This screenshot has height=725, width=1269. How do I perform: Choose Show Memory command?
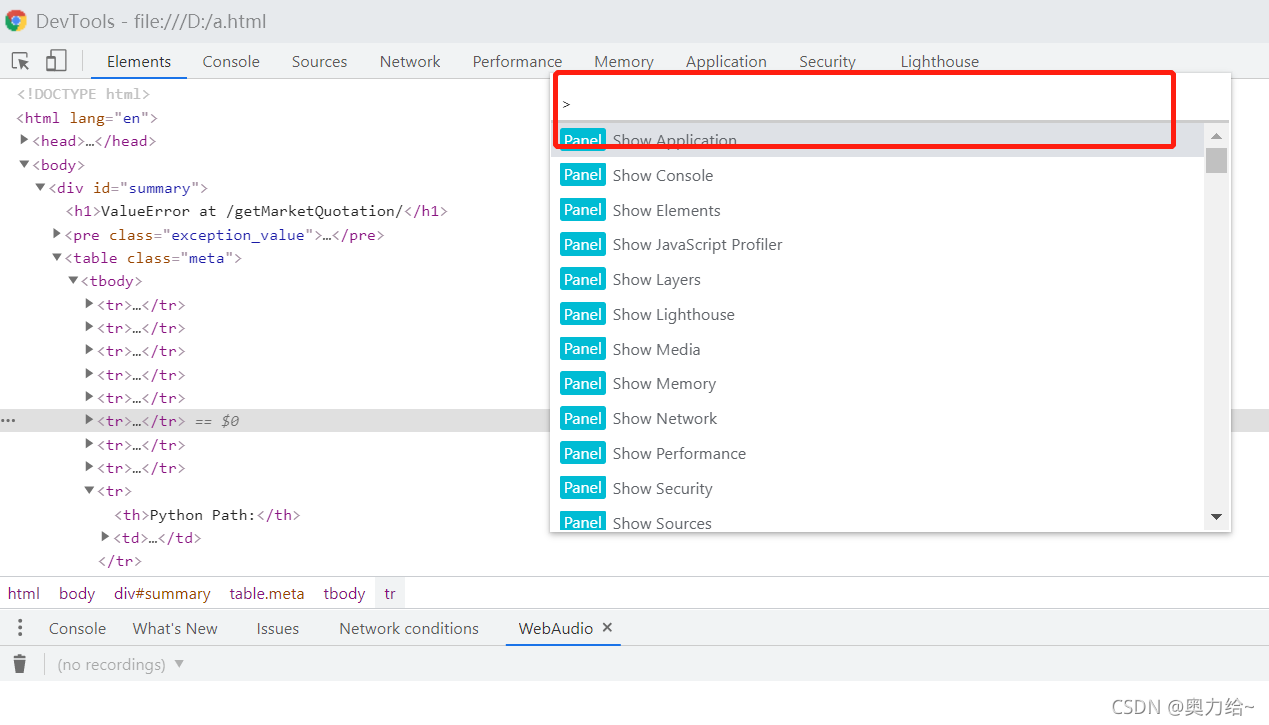point(877,383)
